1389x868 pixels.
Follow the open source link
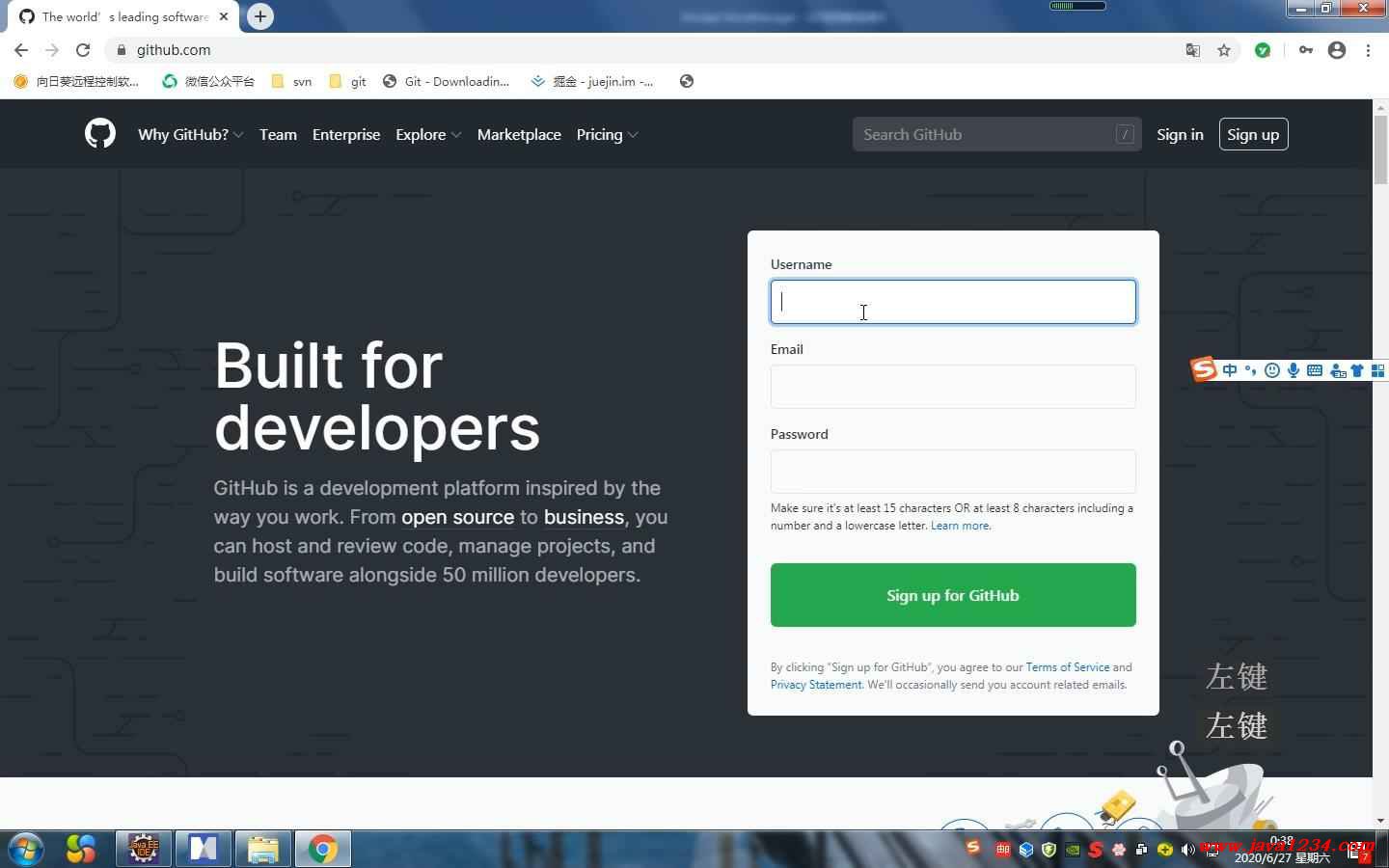coord(457,517)
